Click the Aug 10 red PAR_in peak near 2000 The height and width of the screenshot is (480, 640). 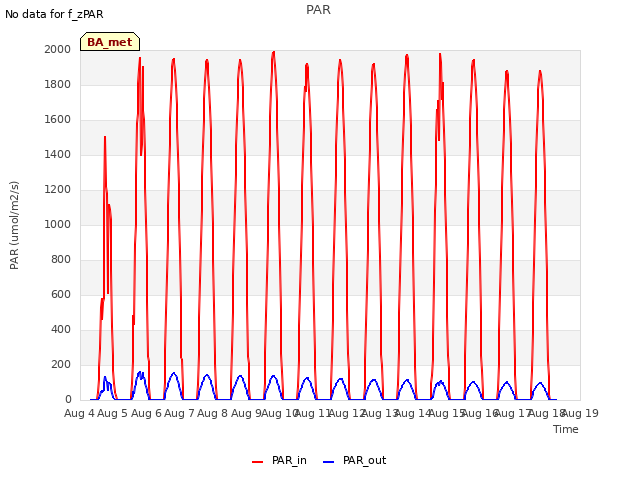click(x=273, y=52)
